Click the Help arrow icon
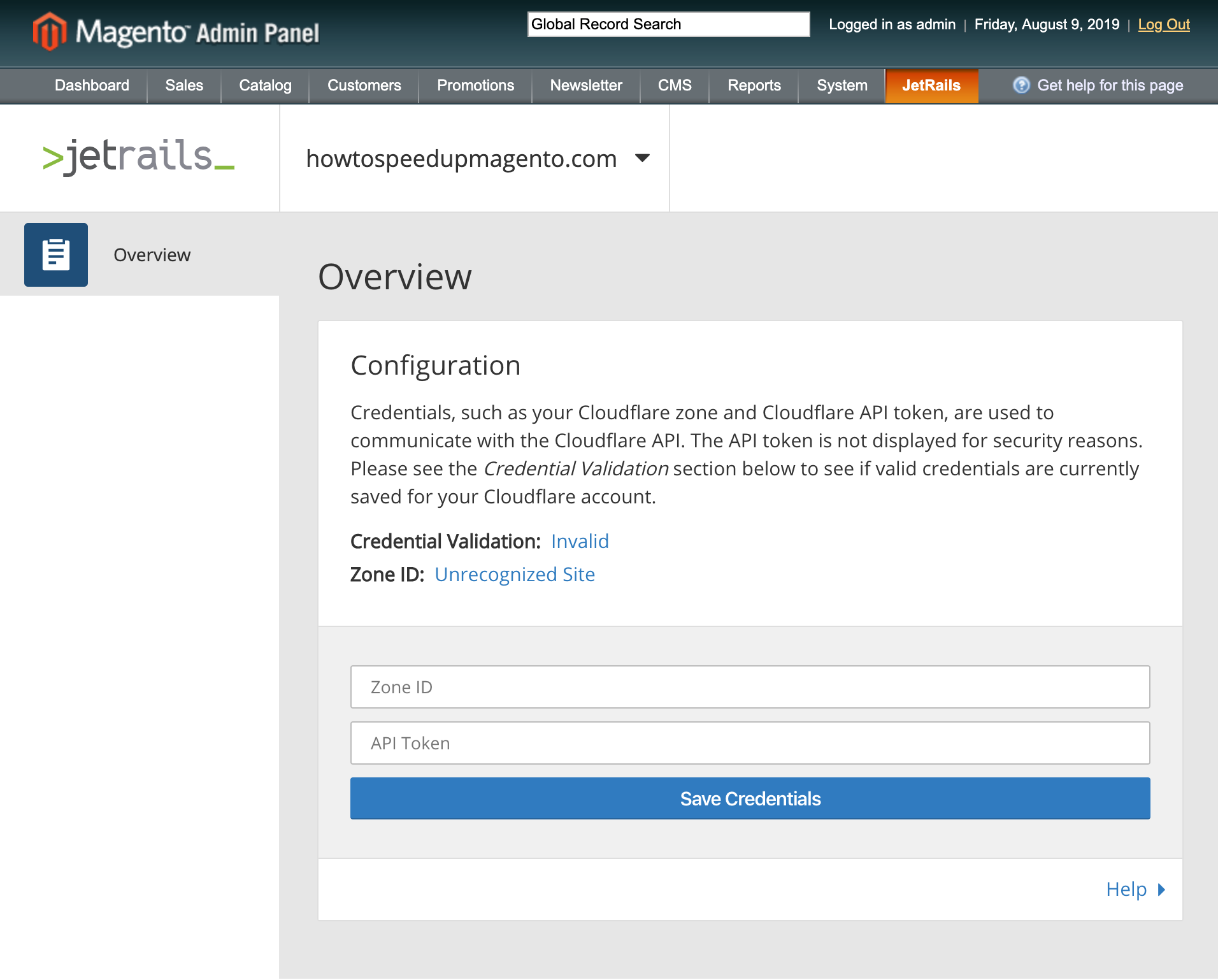This screenshot has height=980, width=1218. tap(1161, 890)
